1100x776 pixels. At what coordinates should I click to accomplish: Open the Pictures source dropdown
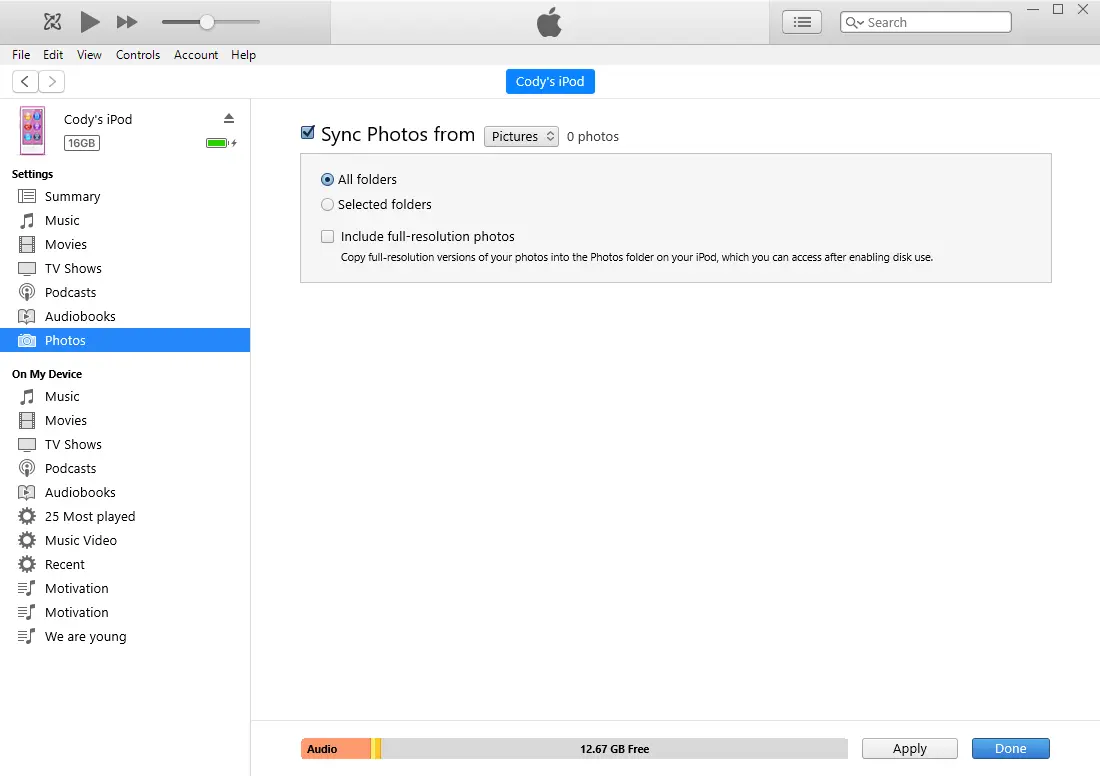pyautogui.click(x=521, y=136)
